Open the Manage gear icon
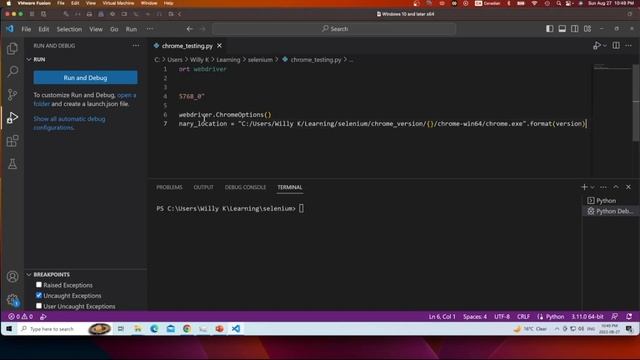The height and width of the screenshot is (360, 640). [12, 300]
